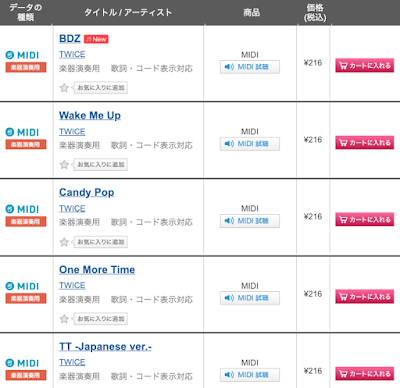
Task: Click the favorite star for Candy Pop
Action: point(64,242)
